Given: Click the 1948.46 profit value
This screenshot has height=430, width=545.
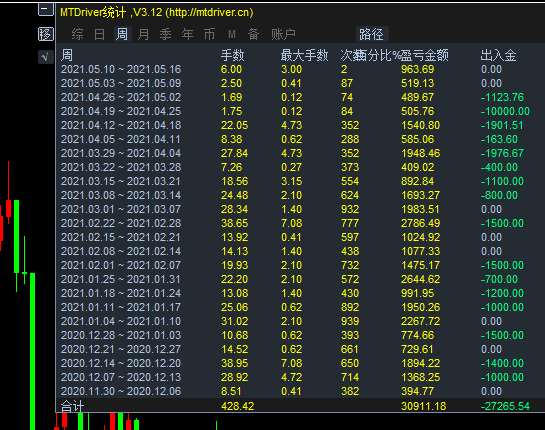Looking at the screenshot, I should coord(421,153).
